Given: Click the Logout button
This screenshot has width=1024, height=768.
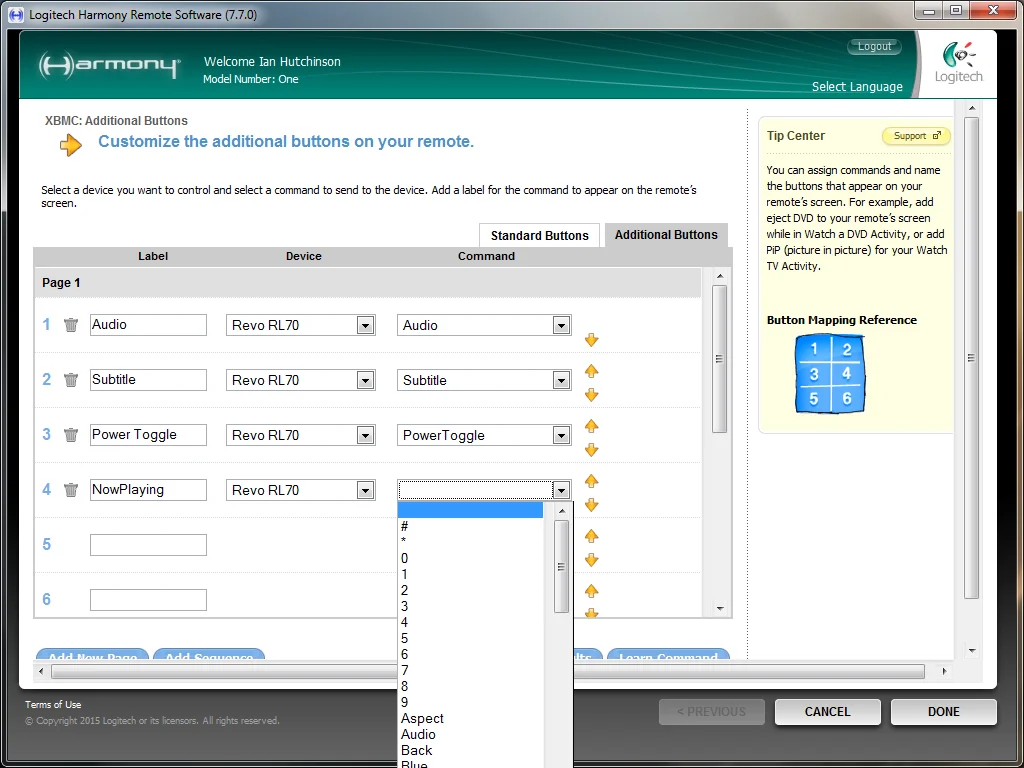Looking at the screenshot, I should (x=874, y=46).
